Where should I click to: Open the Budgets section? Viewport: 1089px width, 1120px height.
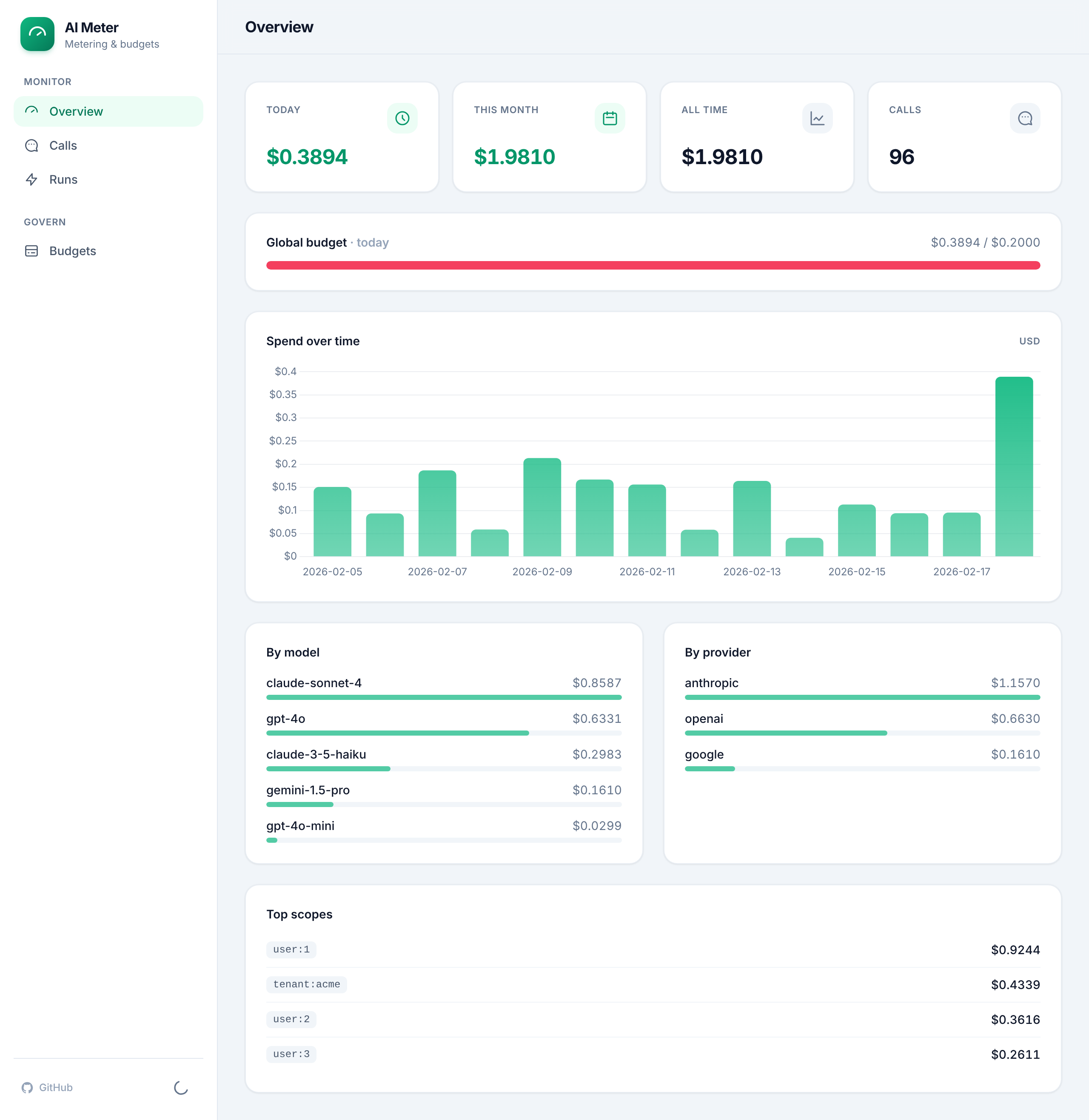point(108,251)
